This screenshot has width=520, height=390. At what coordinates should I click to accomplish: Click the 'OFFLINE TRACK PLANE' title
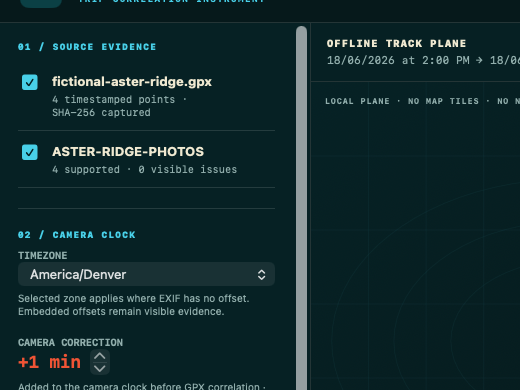click(x=396, y=44)
